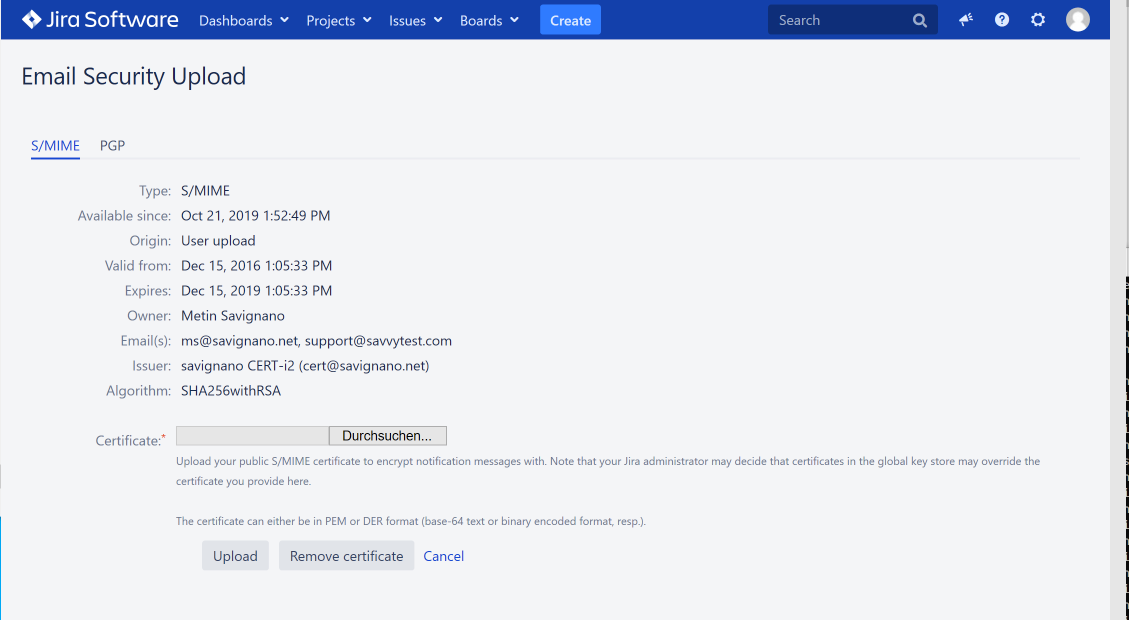Open the Boards dropdown menu
1129x620 pixels.
pos(489,20)
